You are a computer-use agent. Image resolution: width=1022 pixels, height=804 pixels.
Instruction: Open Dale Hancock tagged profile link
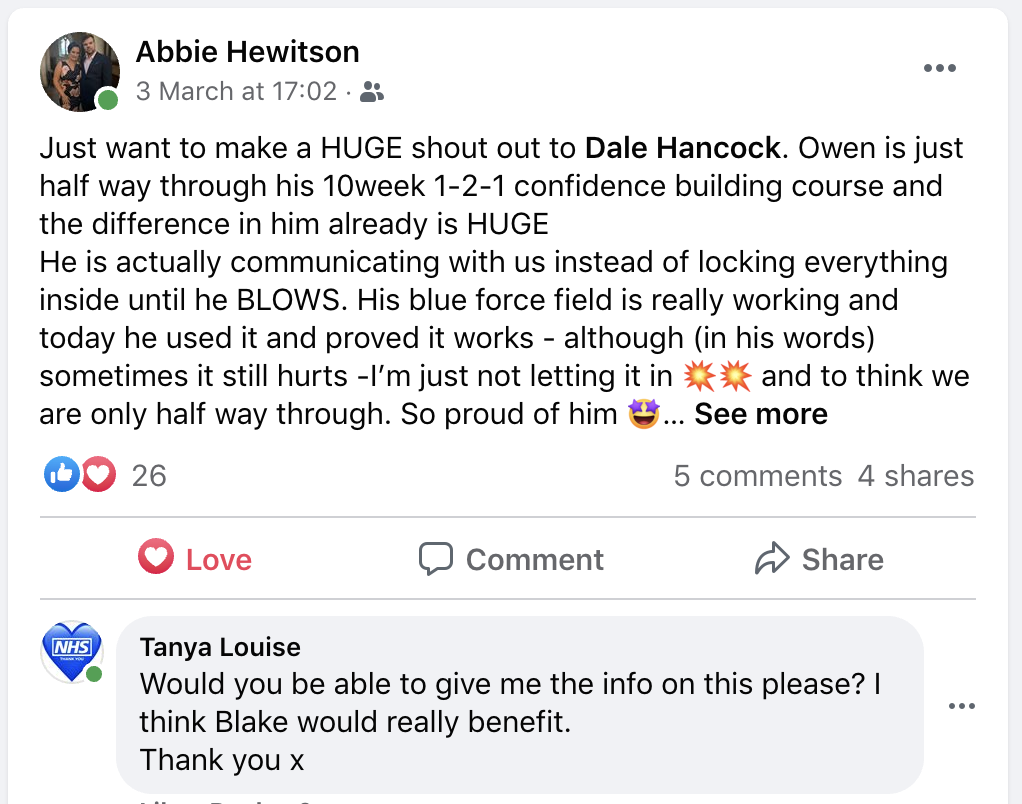pyautogui.click(x=682, y=148)
